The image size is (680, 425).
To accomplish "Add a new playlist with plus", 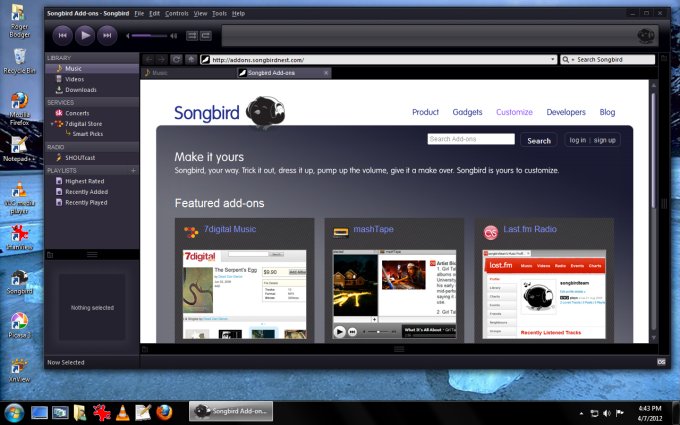I will (x=133, y=170).
